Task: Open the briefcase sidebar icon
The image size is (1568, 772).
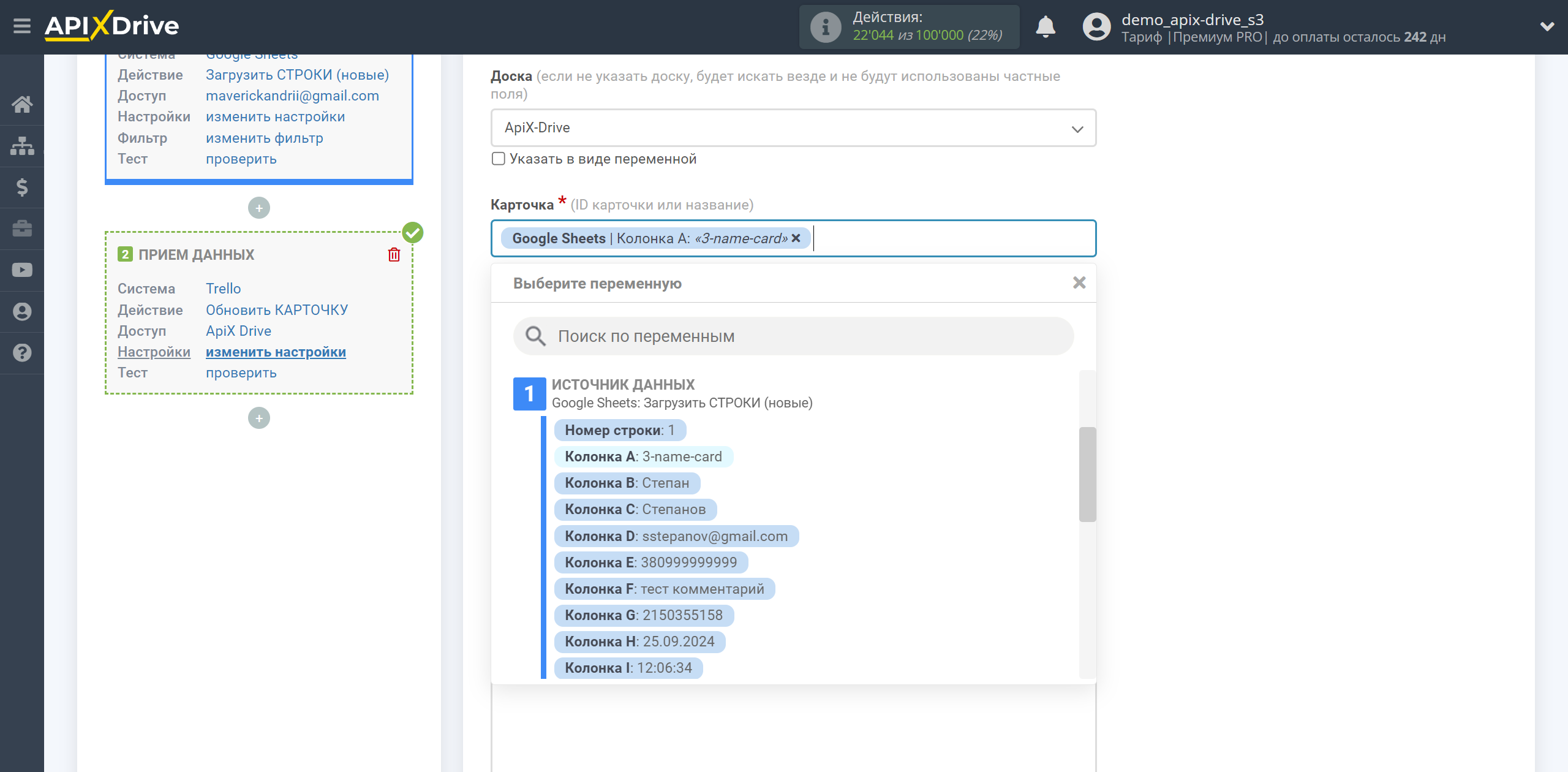Action: click(x=22, y=229)
